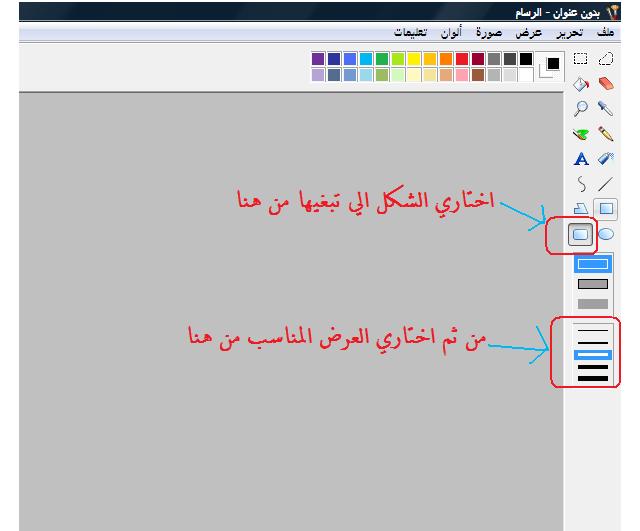
Task: Pick the pink color swatch
Action: [x=462, y=75]
